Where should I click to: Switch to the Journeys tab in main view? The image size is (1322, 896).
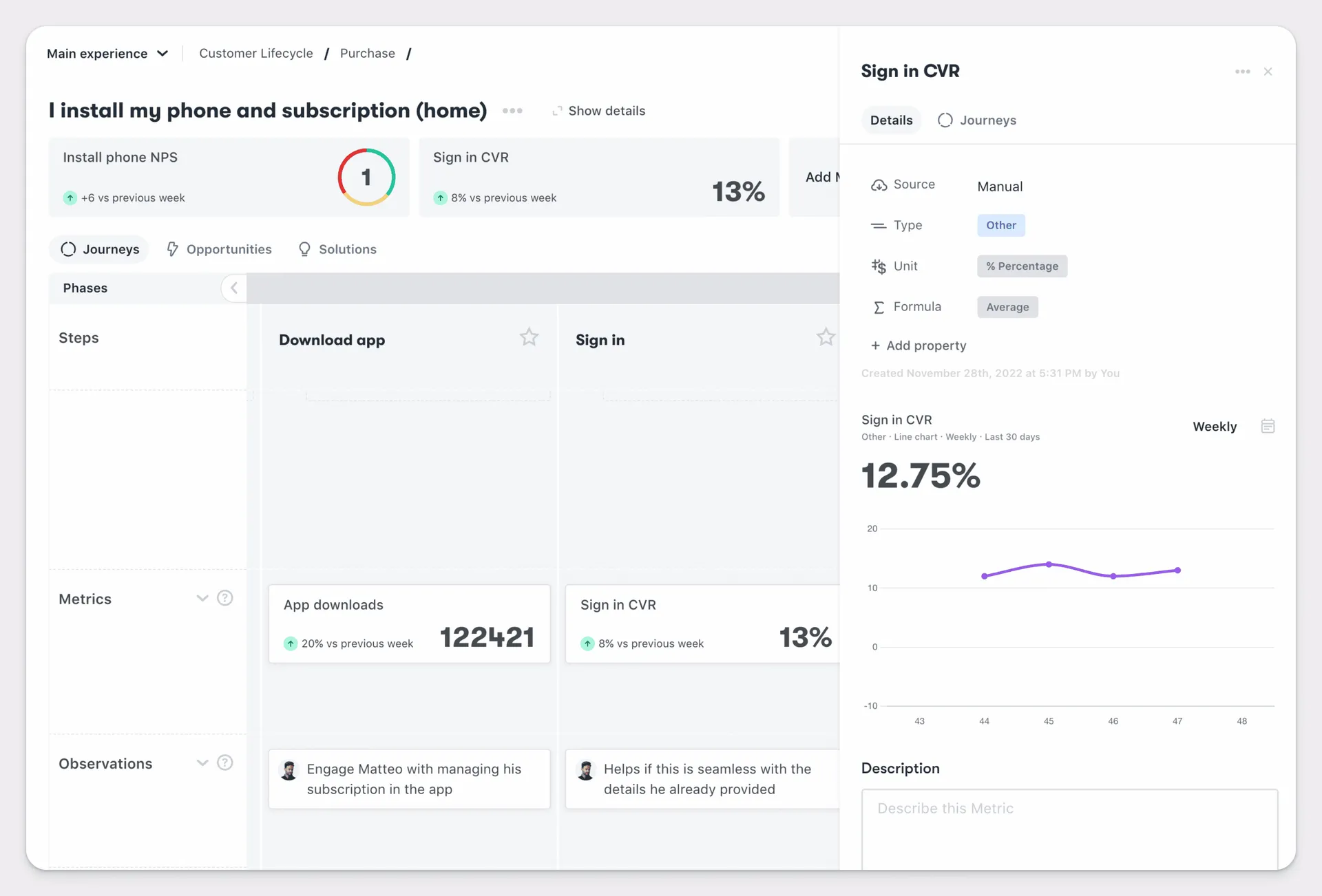100,249
